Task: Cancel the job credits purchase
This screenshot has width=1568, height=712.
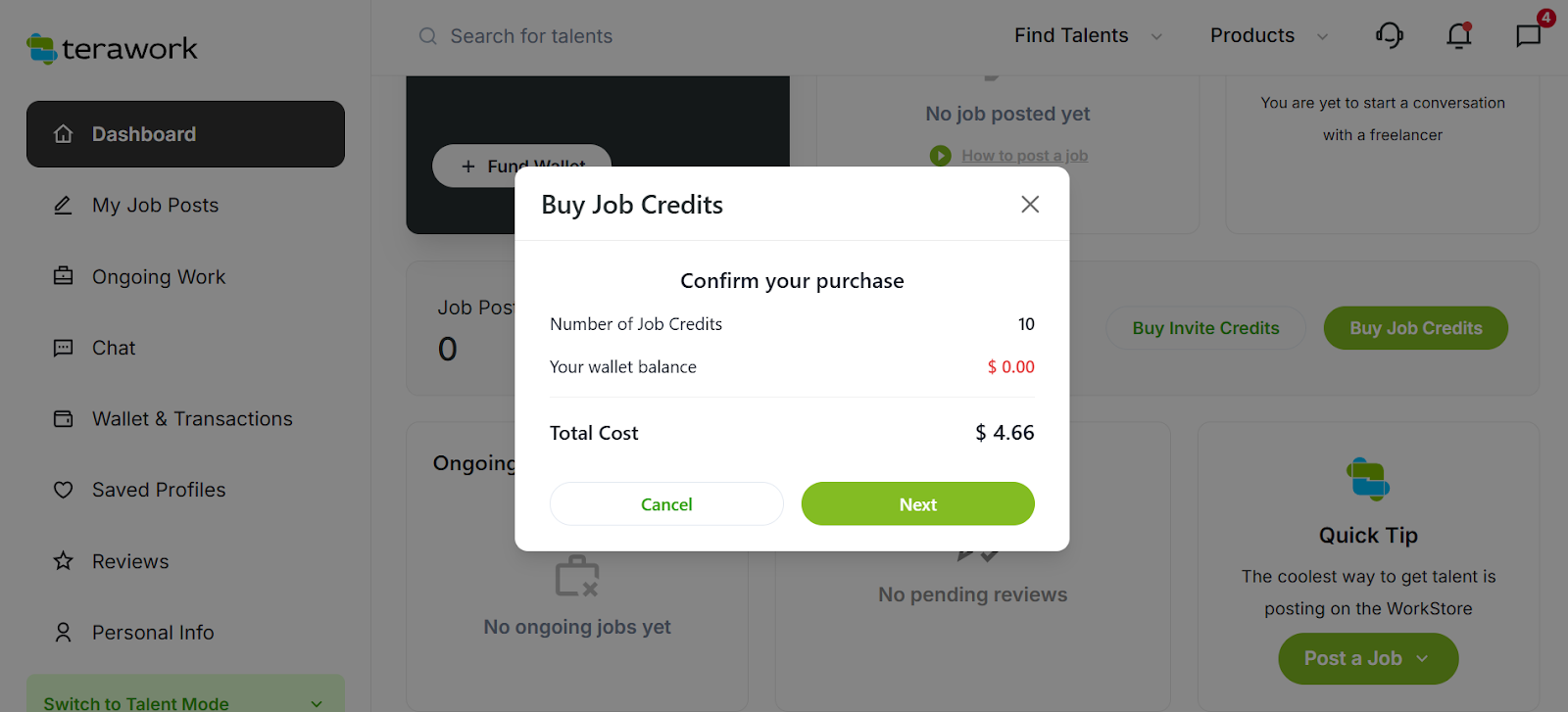Action: click(x=666, y=504)
